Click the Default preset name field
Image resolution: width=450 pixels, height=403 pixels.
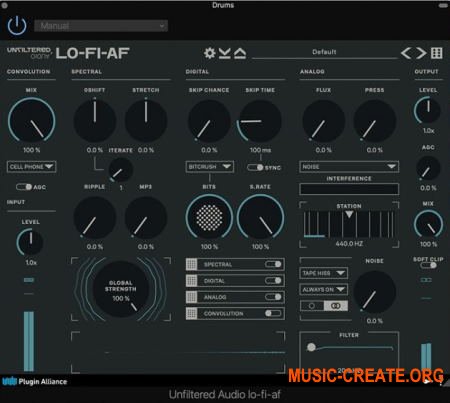(324, 52)
